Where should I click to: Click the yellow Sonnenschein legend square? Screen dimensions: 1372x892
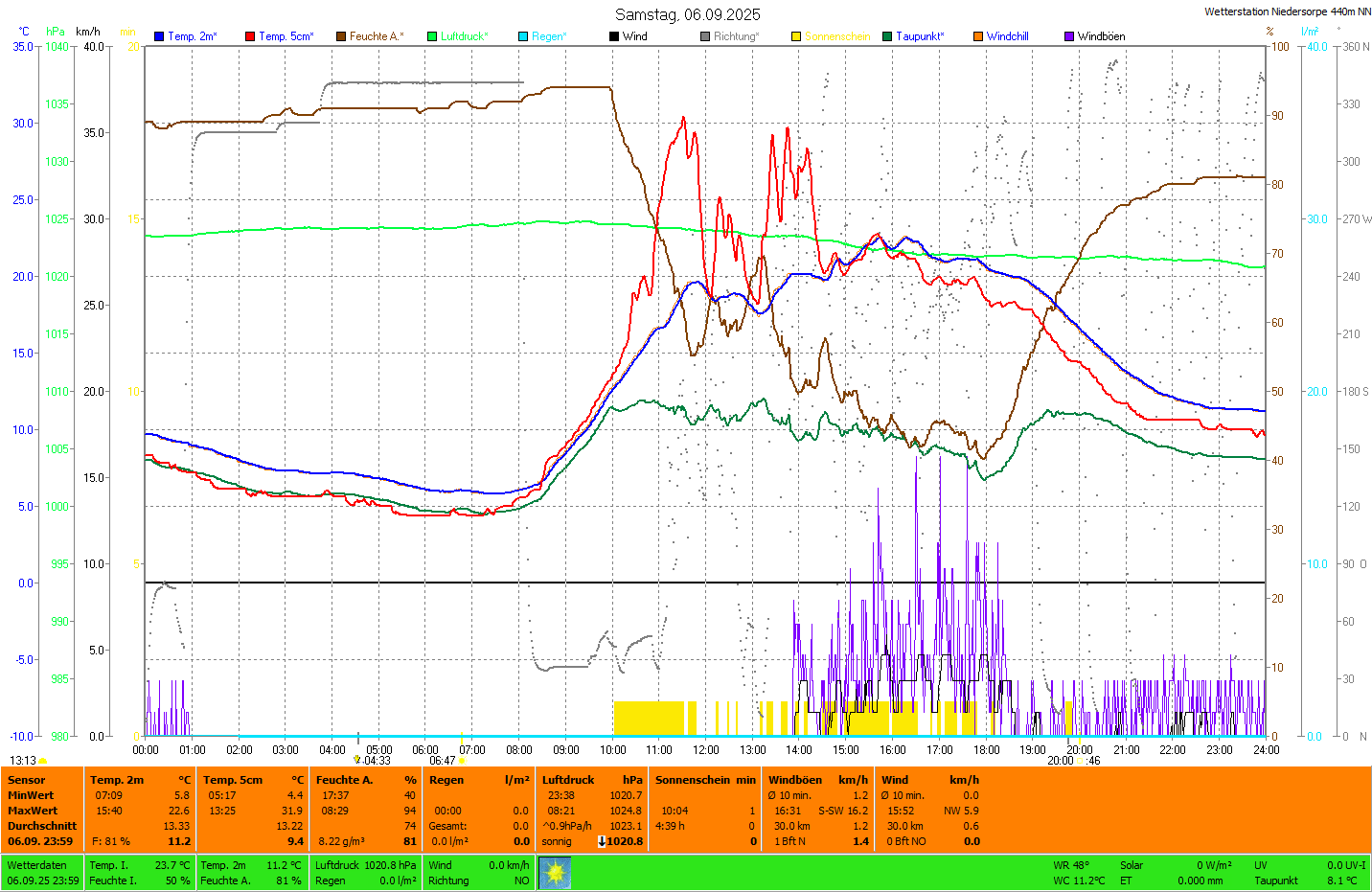[796, 36]
